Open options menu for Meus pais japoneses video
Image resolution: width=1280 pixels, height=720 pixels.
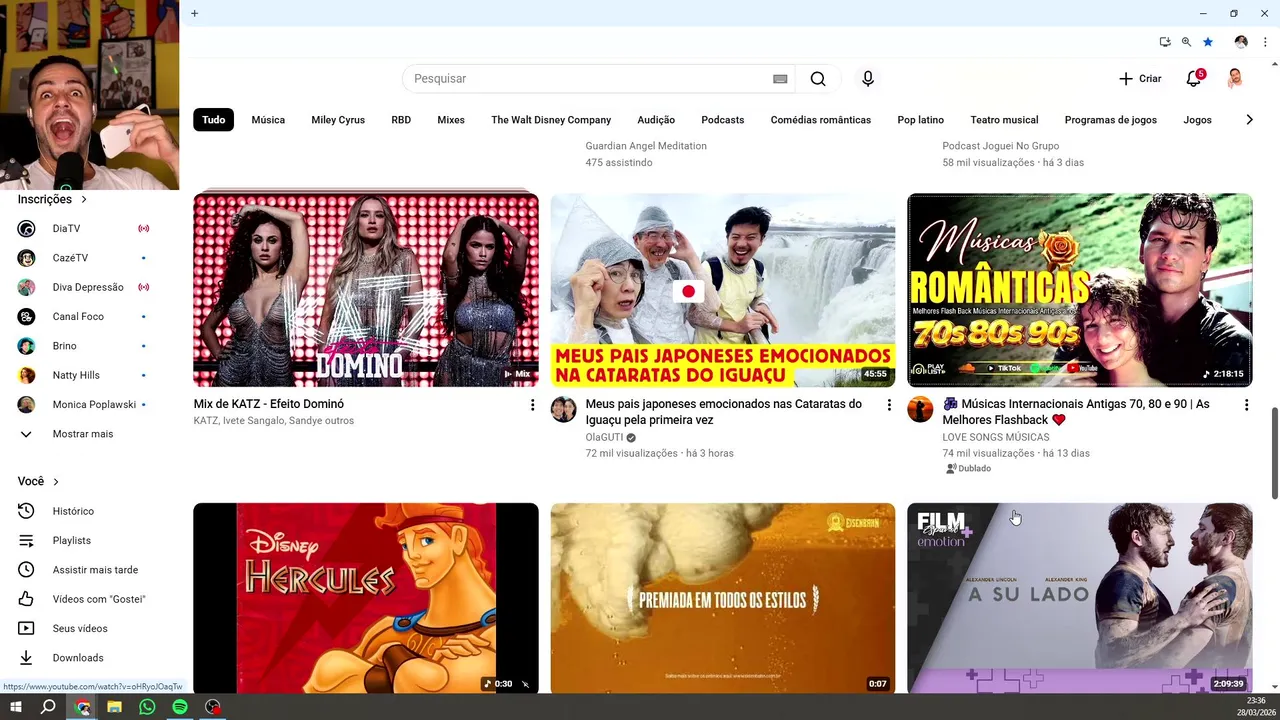(x=889, y=405)
